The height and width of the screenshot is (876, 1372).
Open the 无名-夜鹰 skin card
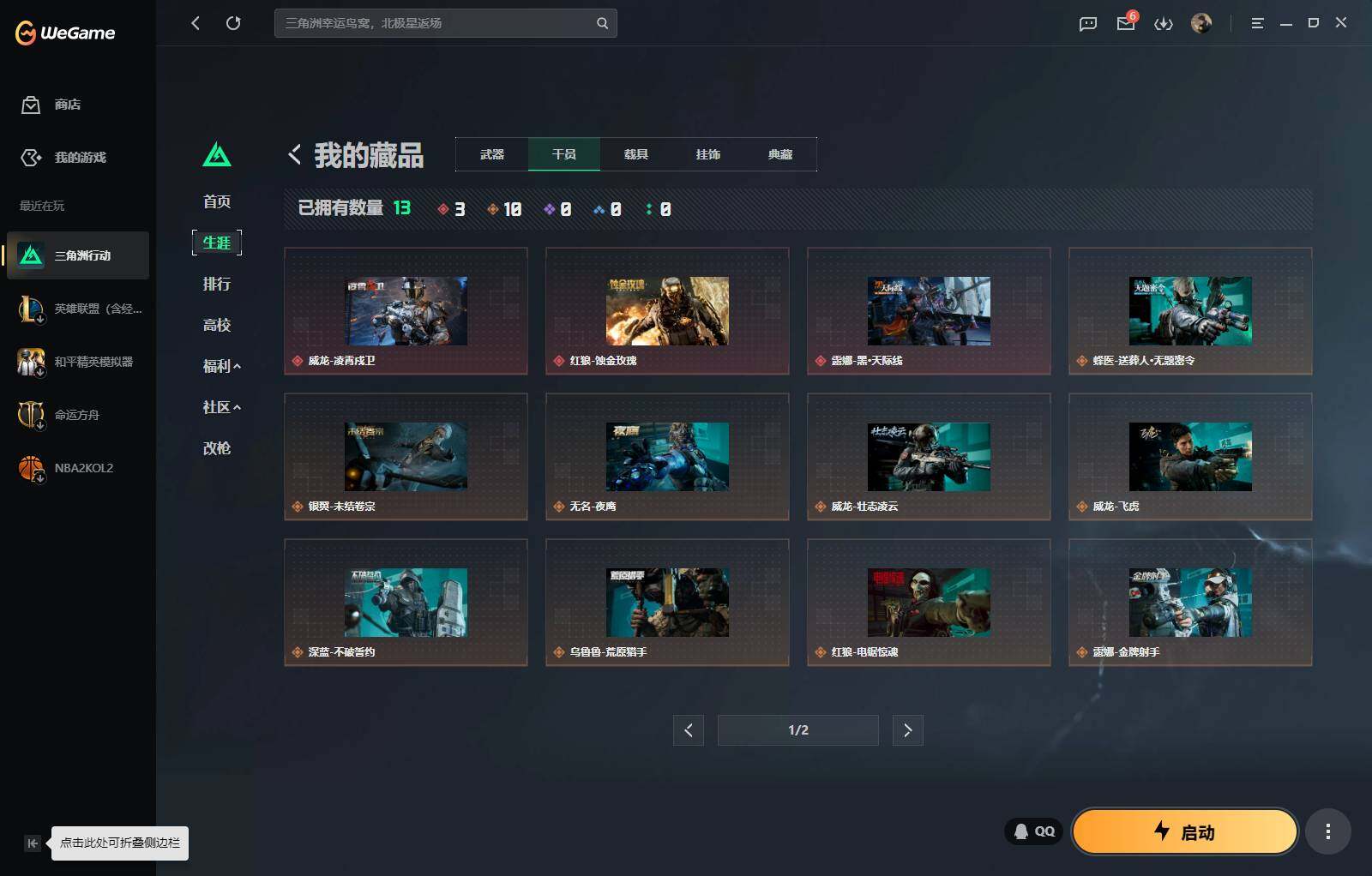click(667, 457)
